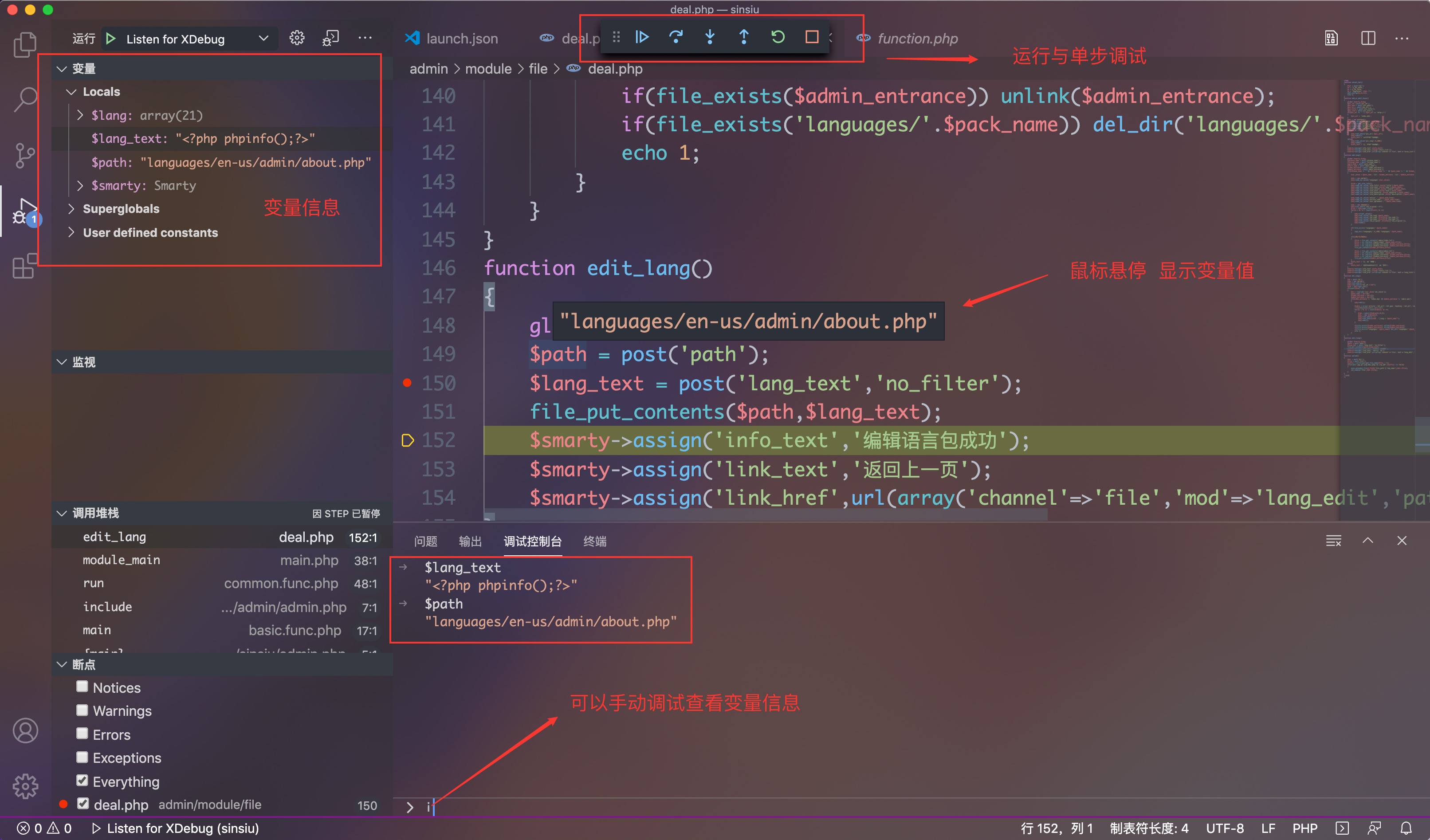This screenshot has height=840, width=1430.
Task: Open launch.json via debug gear icon
Action: coord(297,39)
